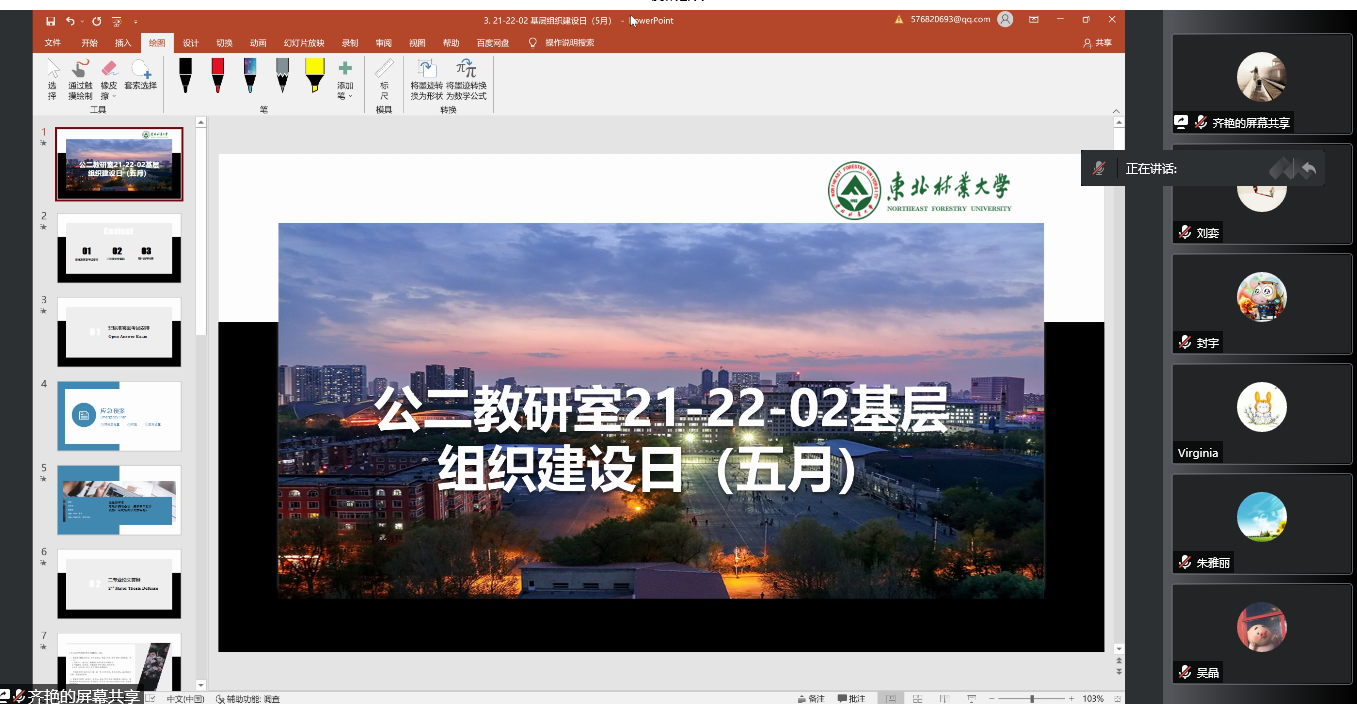Select slide 4 thumbnail in panel
This screenshot has height=704, width=1357.
point(119,417)
